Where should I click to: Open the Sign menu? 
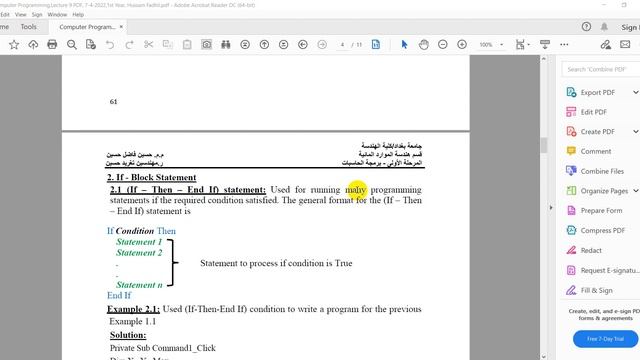tap(37, 15)
